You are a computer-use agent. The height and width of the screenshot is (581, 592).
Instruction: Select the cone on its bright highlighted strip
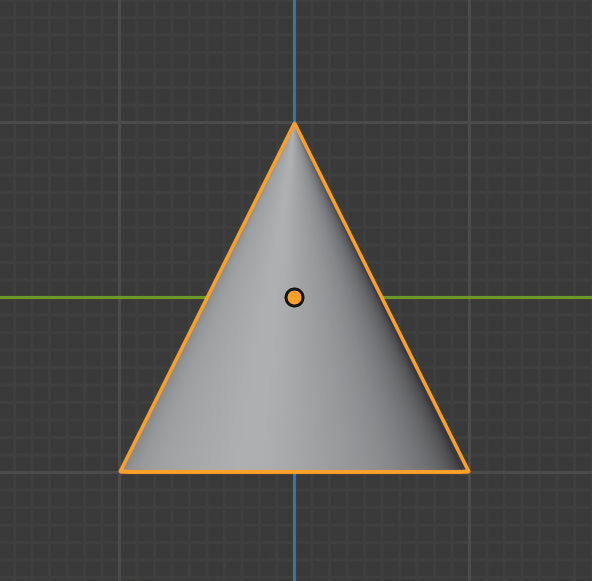[279, 340]
